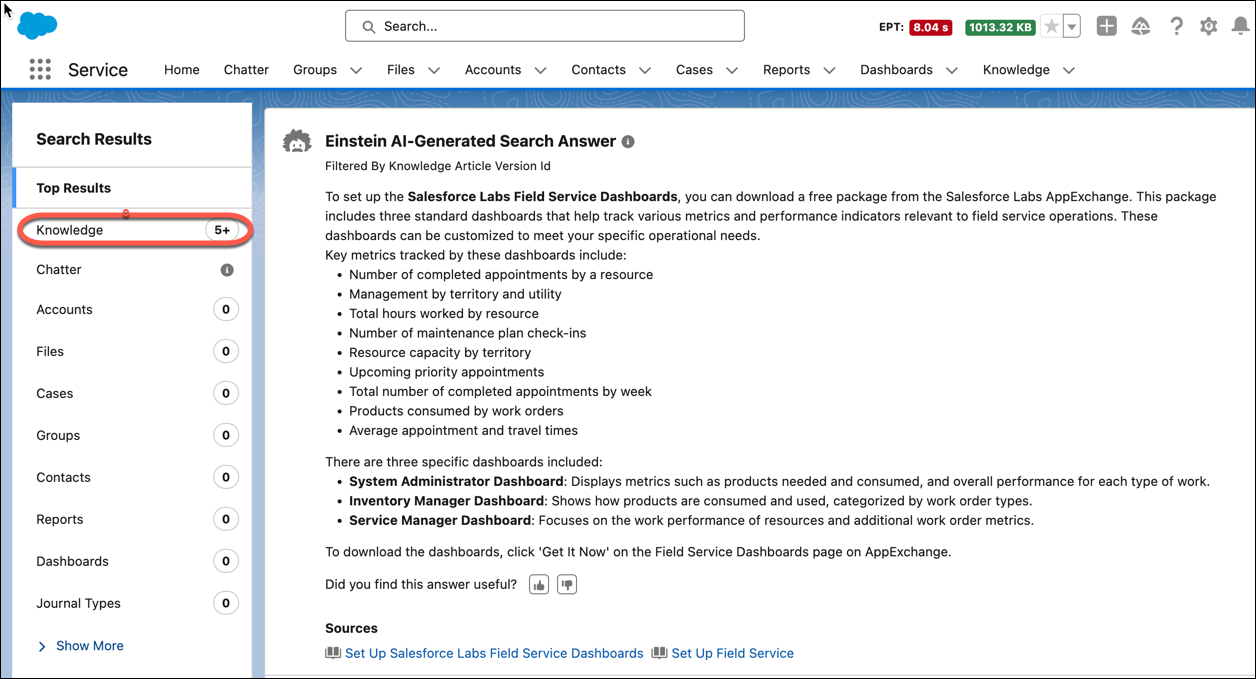
Task: Click the help question mark icon
Action: coord(1176,27)
